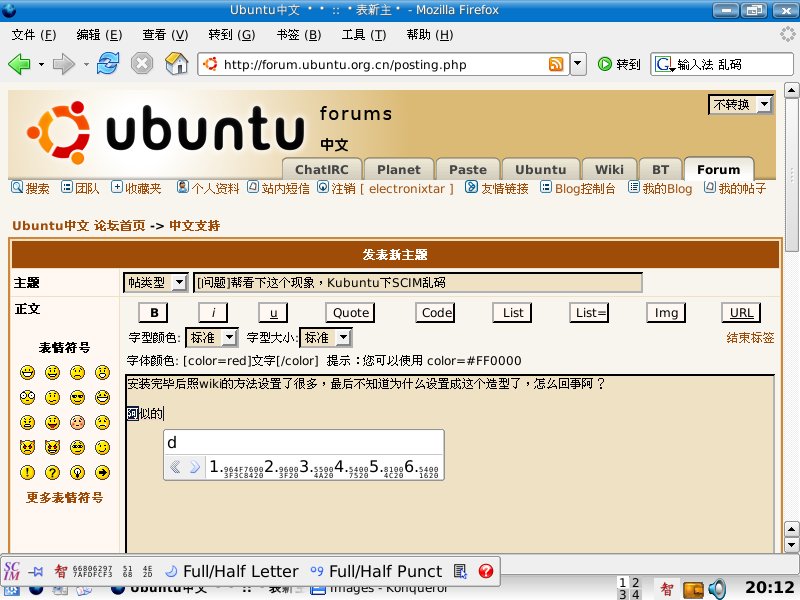Screen dimensions: 800x600
Task: Insert the tongue-out smiley
Action: pos(53,422)
